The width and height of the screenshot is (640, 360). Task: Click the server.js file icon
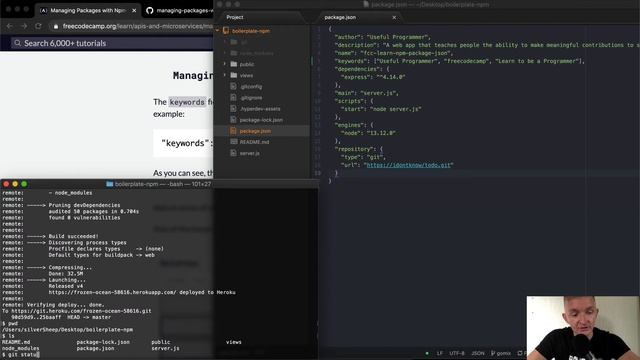233,153
